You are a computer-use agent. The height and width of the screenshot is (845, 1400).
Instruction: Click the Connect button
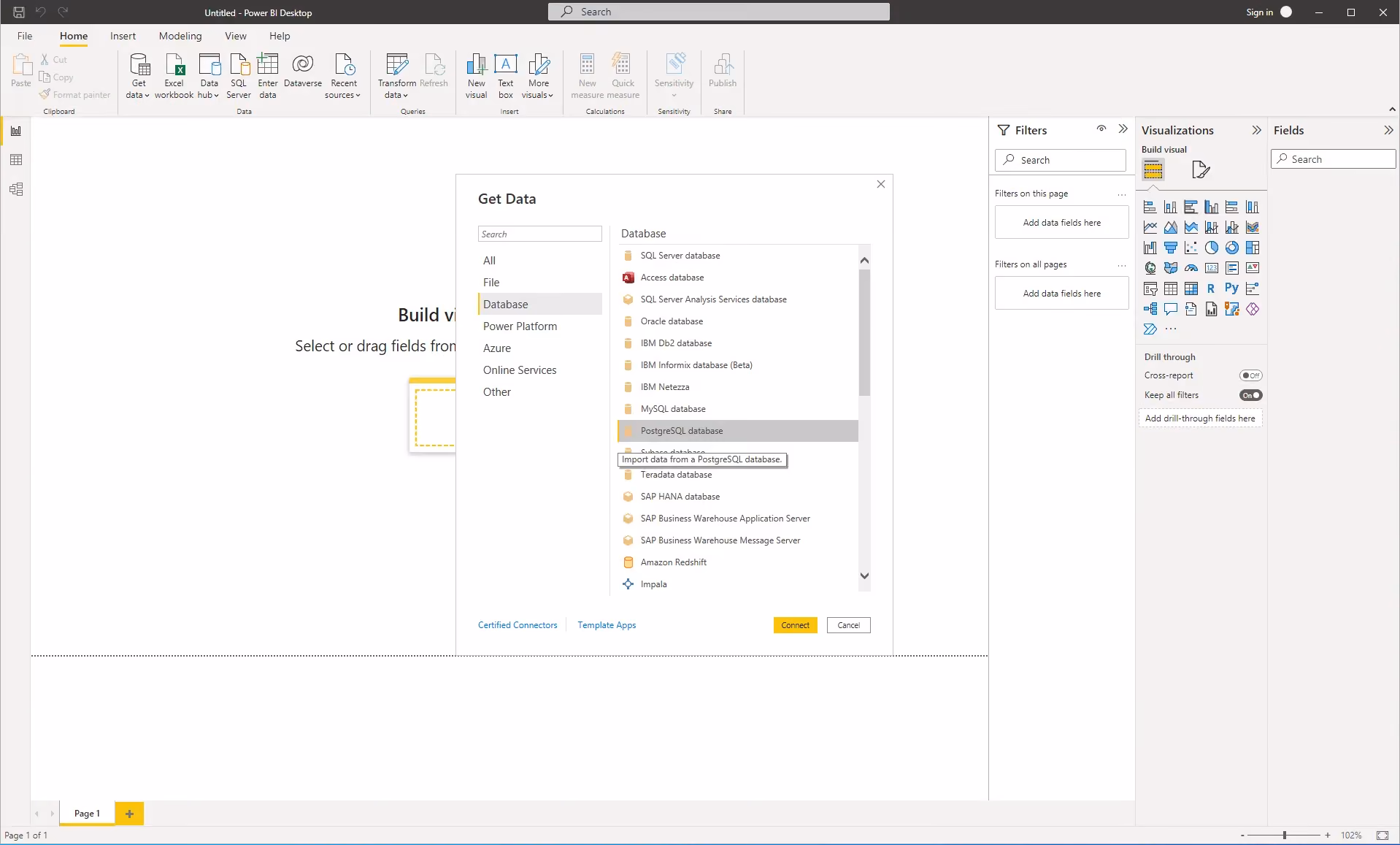coord(795,625)
